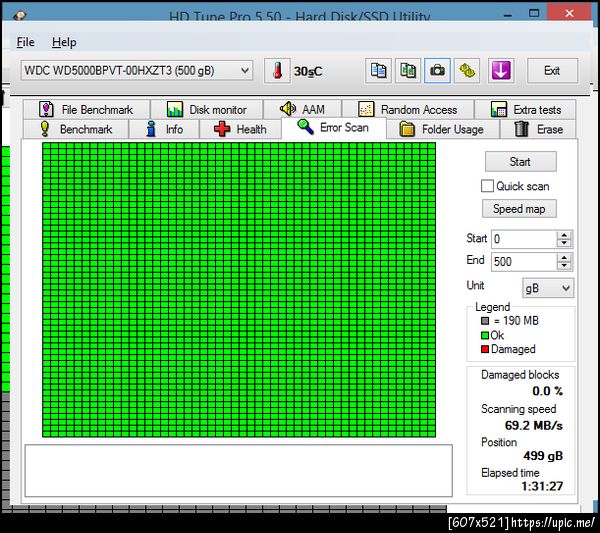The width and height of the screenshot is (600, 533).
Task: Click the End position input field
Action: [524, 262]
